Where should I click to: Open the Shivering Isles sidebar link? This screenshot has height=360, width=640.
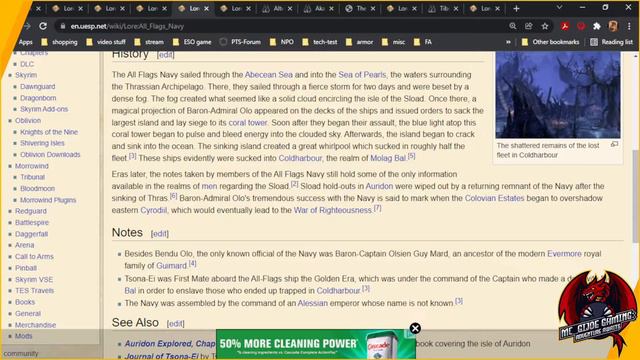42,143
